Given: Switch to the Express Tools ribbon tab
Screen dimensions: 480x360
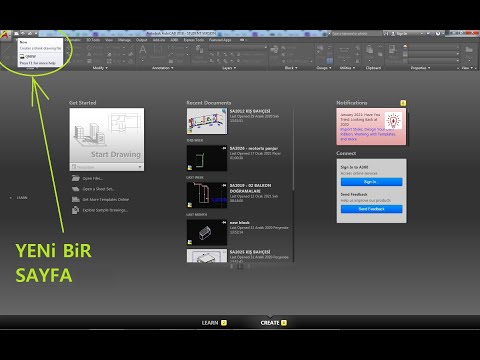Looking at the screenshot, I should (194, 40).
